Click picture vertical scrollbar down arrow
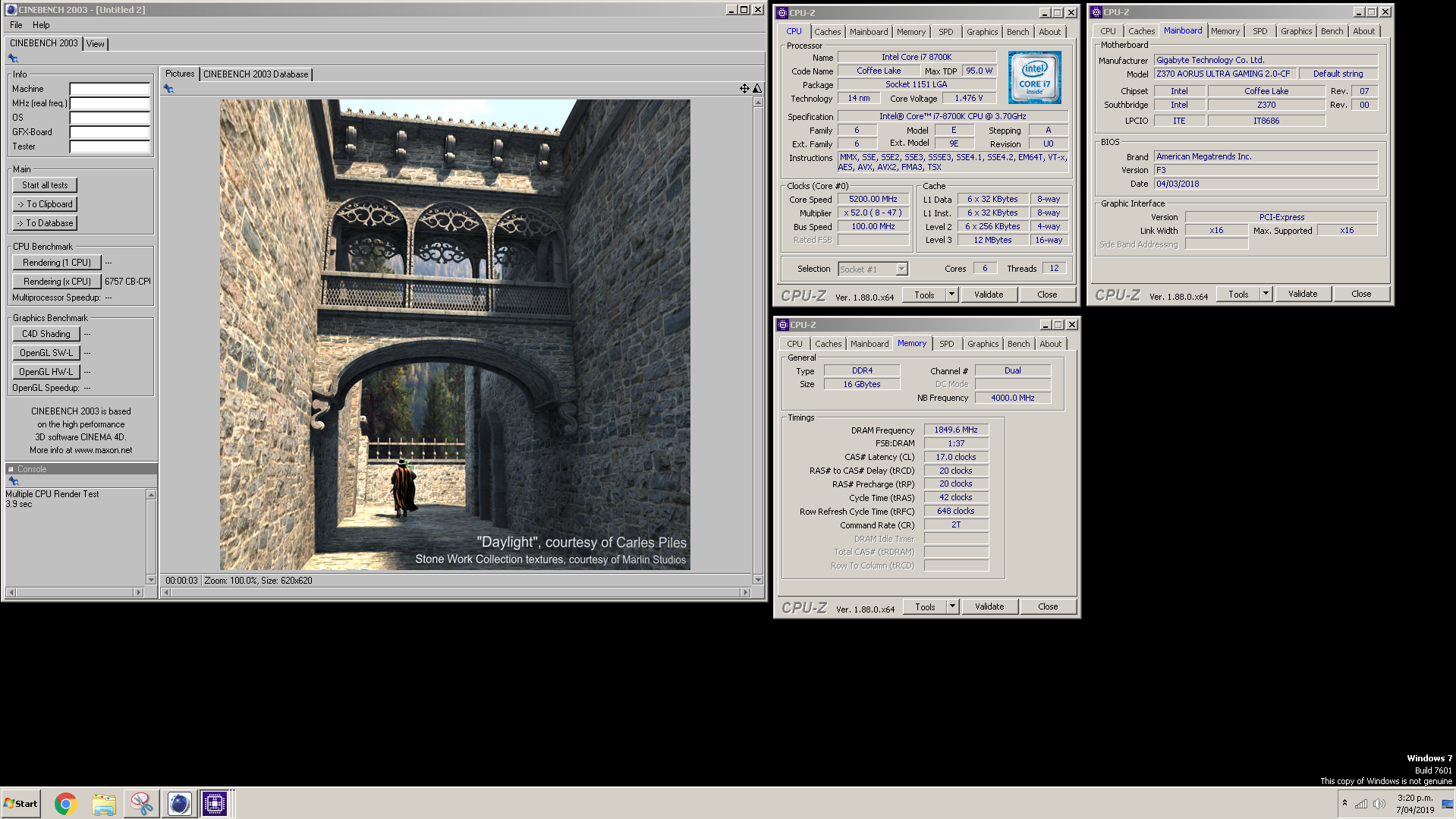 pos(757,580)
